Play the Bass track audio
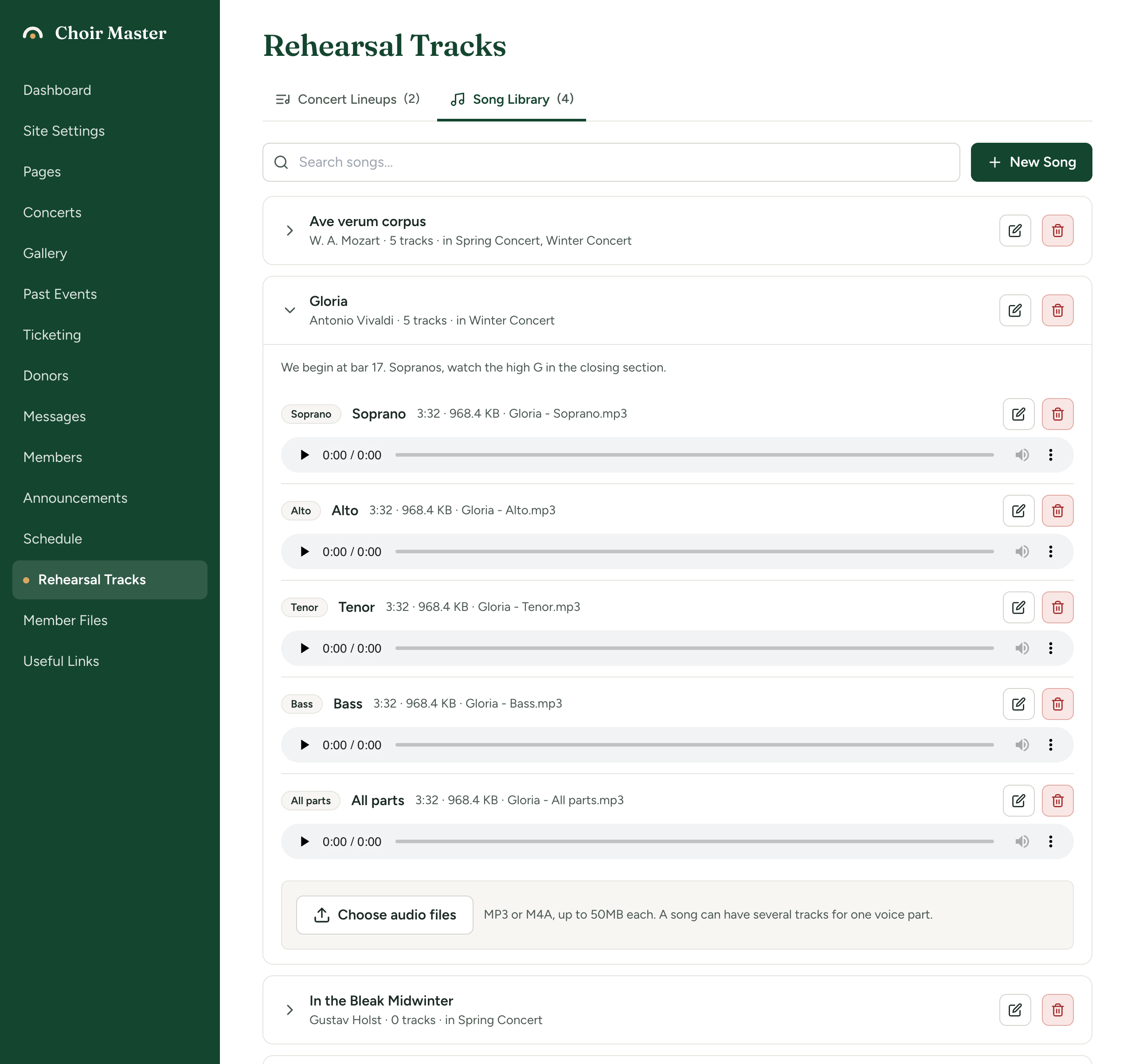The image size is (1135, 1064). (x=304, y=745)
